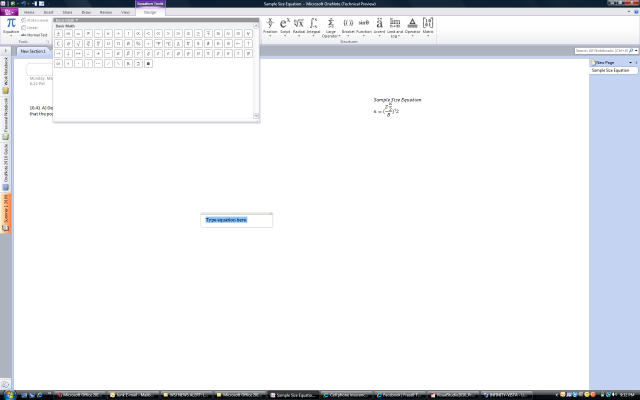Viewport: 640px width, 400px height.
Task: Select the Design tab under Equation Tools
Action: [150, 12]
